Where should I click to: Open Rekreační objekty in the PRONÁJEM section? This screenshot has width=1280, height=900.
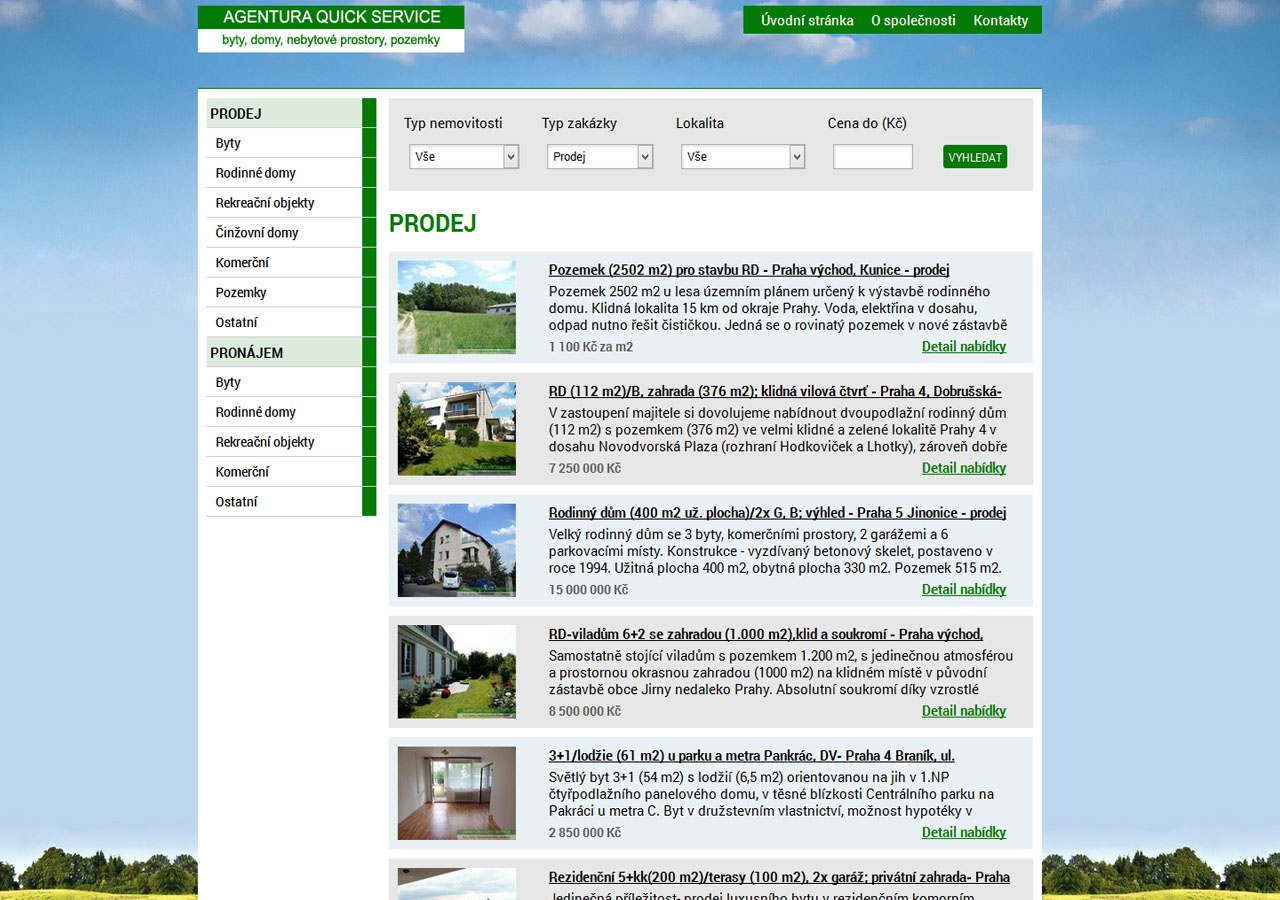pos(291,442)
